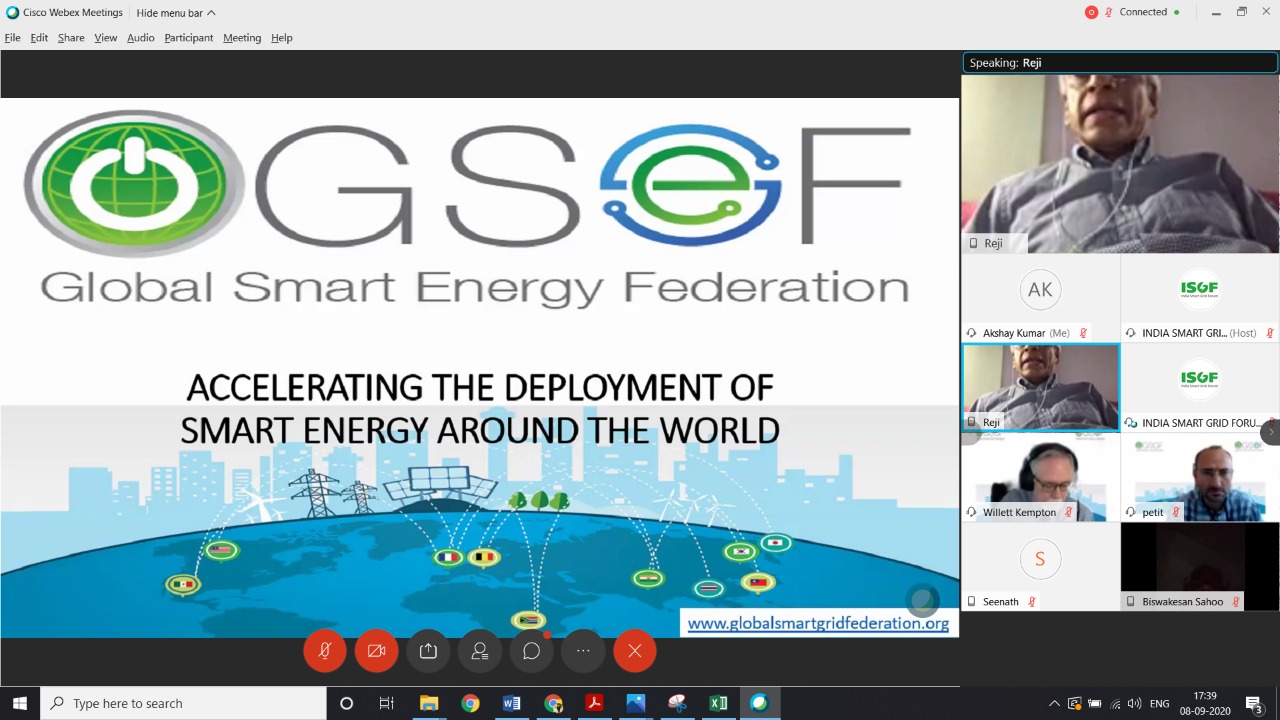
Task: Click the www.globalsmartgridfederation.org link
Action: tap(818, 623)
